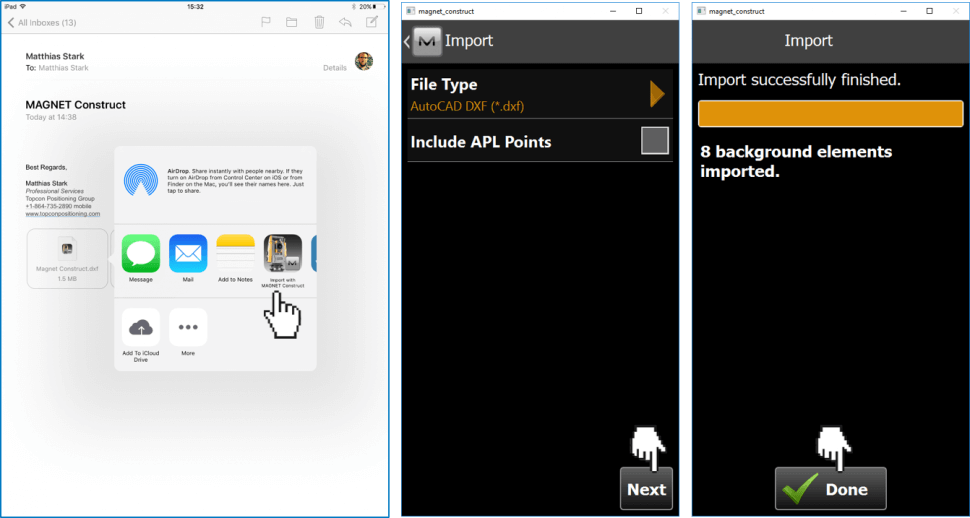Tap the AirDrop icon in share sheet

[x=141, y=180]
